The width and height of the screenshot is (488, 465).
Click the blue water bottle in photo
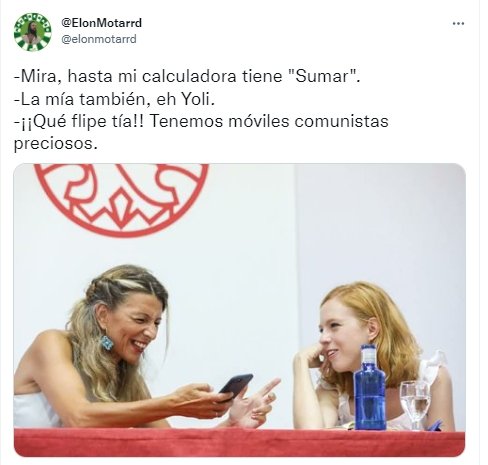click(370, 387)
